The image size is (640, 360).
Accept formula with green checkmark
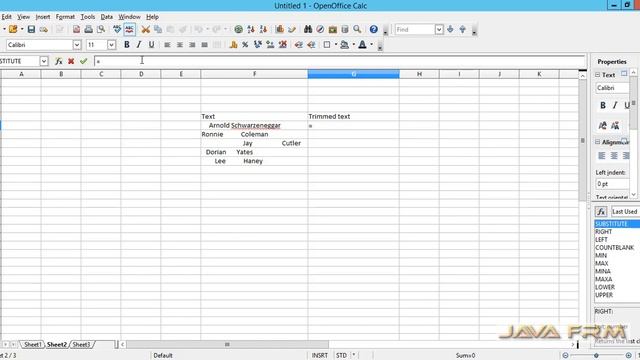tap(84, 61)
